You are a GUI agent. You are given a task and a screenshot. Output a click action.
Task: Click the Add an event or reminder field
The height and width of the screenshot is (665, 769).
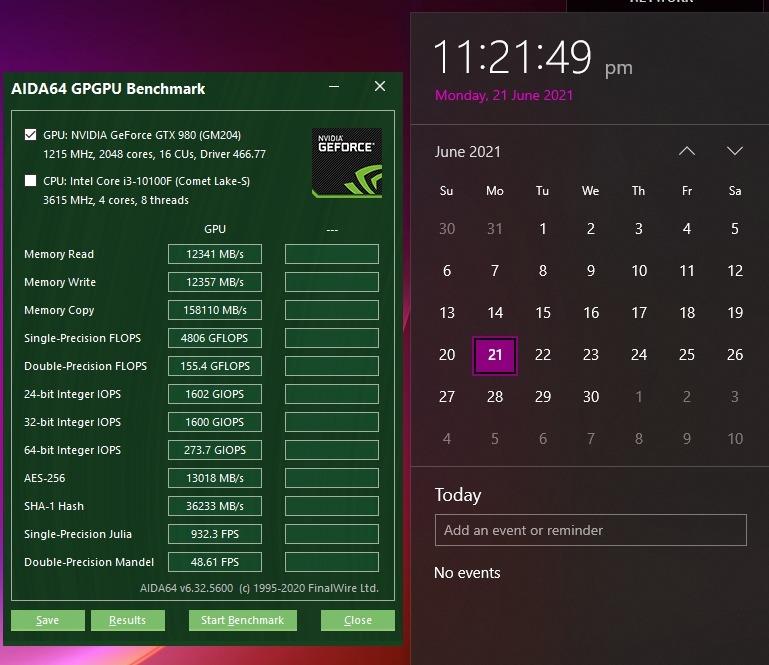pos(590,530)
